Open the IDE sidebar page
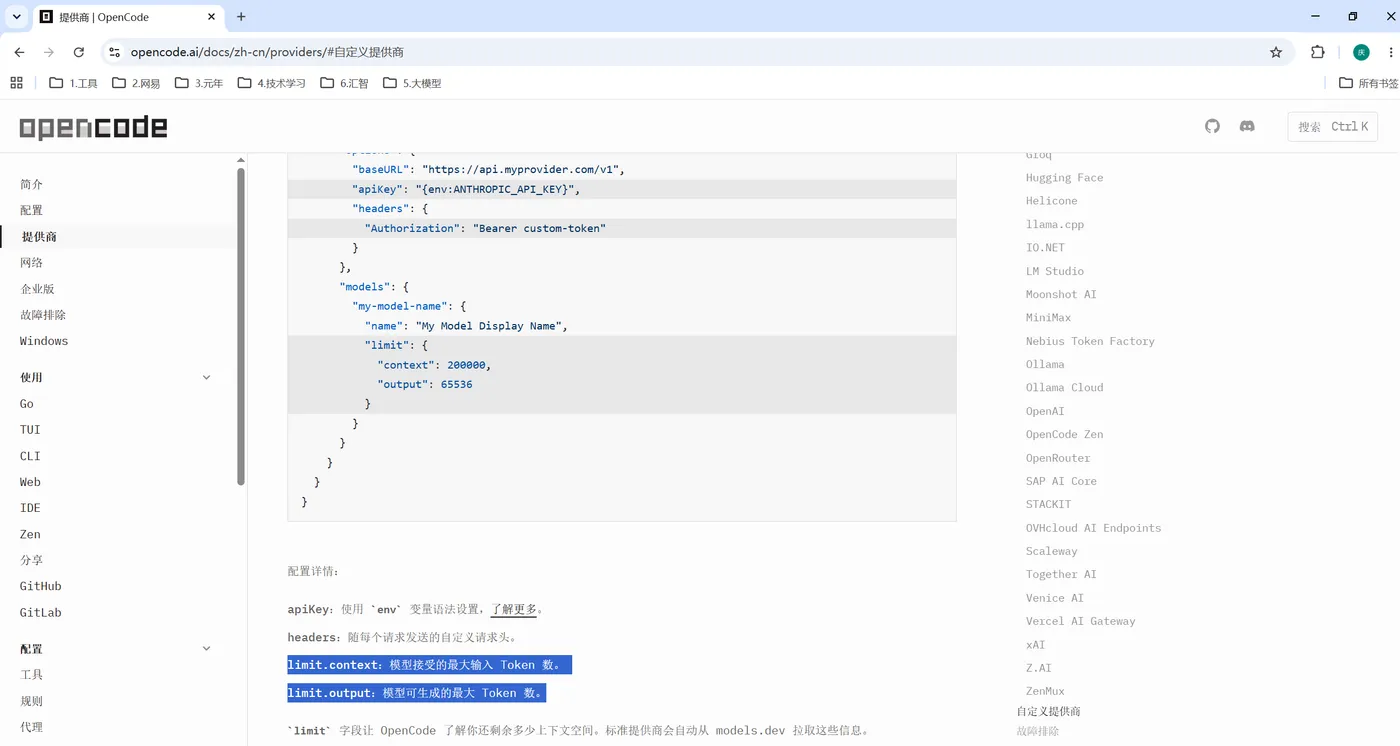Viewport: 1400px width, 746px height. [x=30, y=508]
